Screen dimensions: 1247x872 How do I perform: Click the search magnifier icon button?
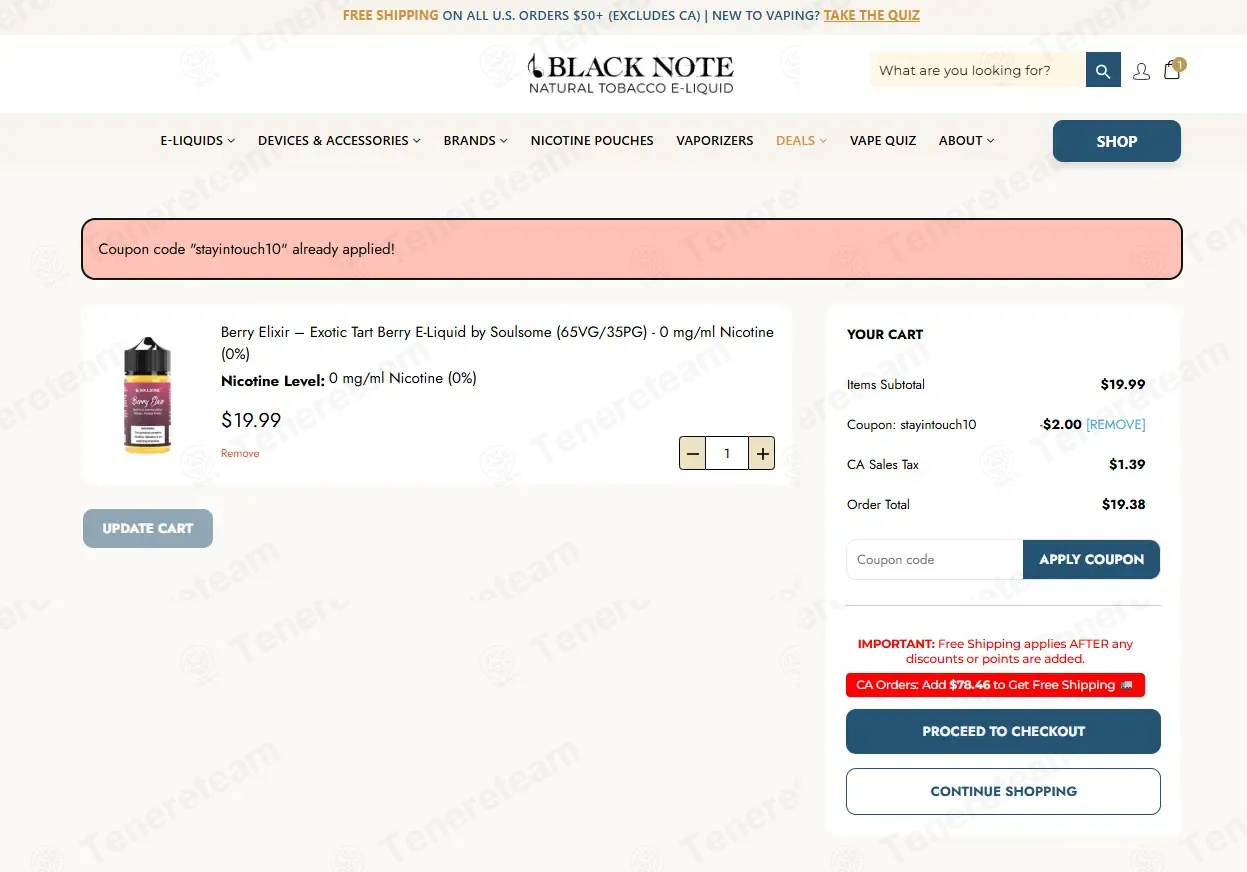coord(1103,70)
